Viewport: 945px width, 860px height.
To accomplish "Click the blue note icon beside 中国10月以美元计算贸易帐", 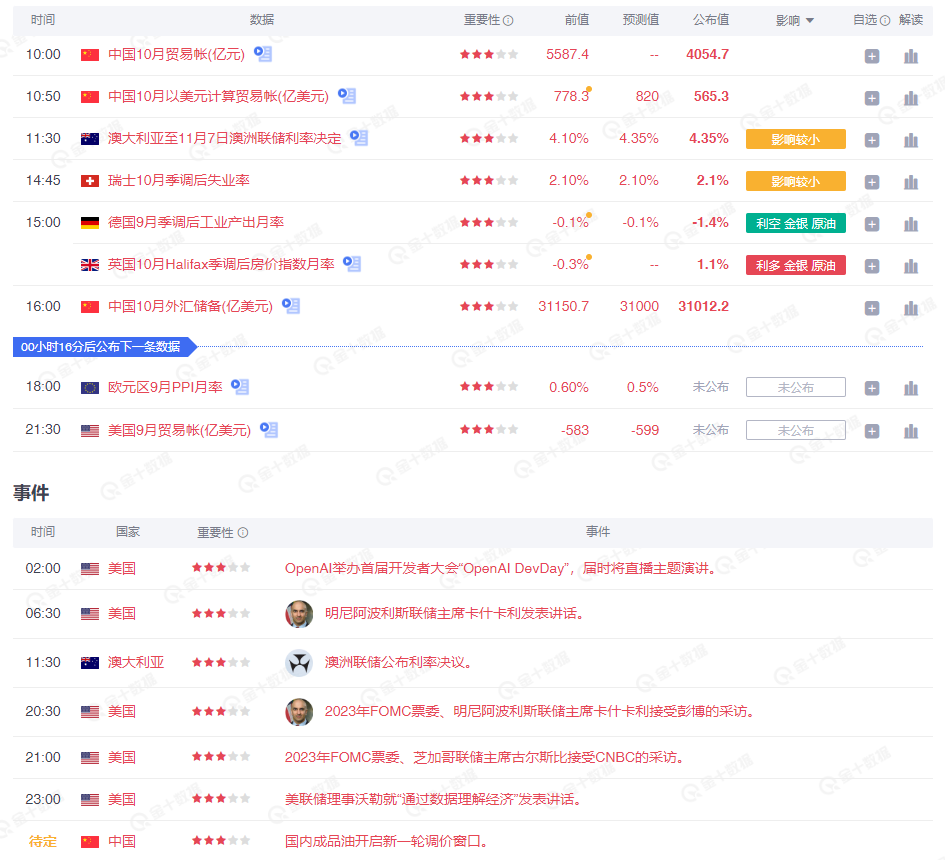I will [x=346, y=96].
